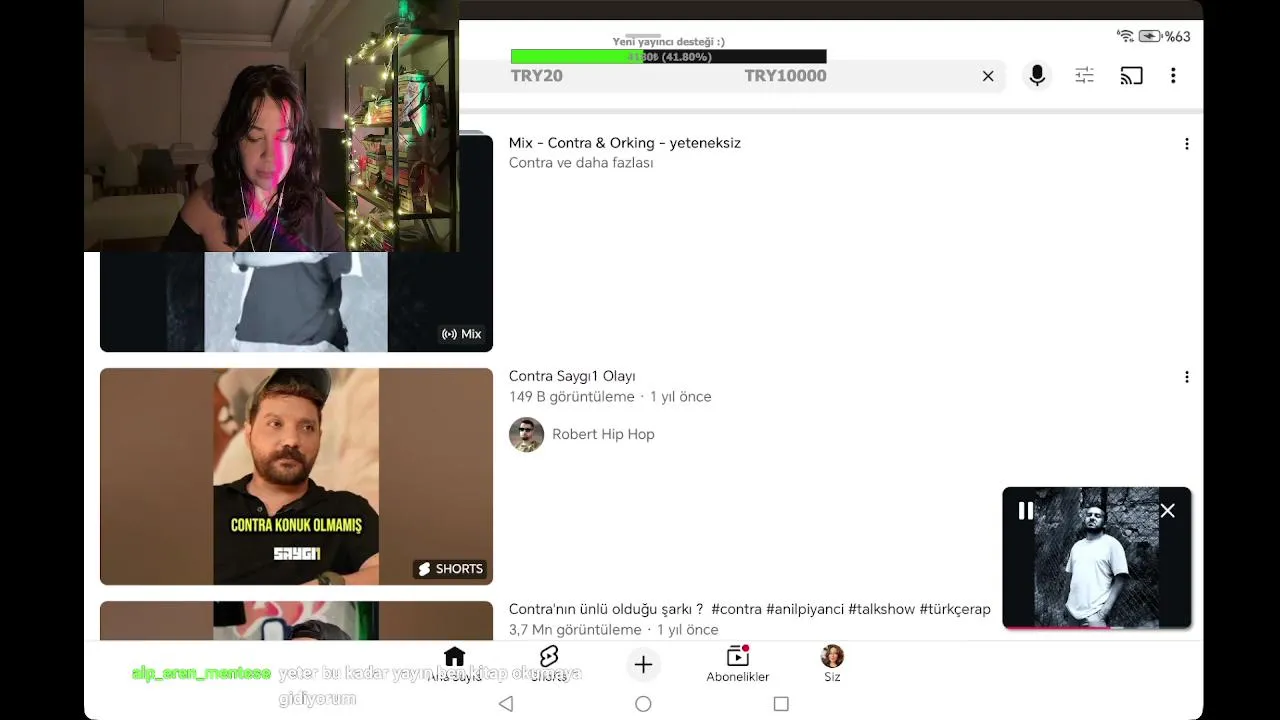Image resolution: width=1280 pixels, height=720 pixels.
Task: Open title Mix - Contra & Orking - yeteneksiz
Action: click(x=625, y=143)
